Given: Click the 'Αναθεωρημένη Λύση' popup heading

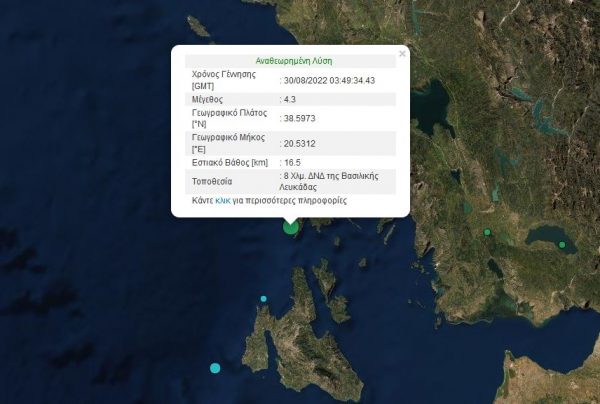Looking at the screenshot, I should tap(290, 59).
